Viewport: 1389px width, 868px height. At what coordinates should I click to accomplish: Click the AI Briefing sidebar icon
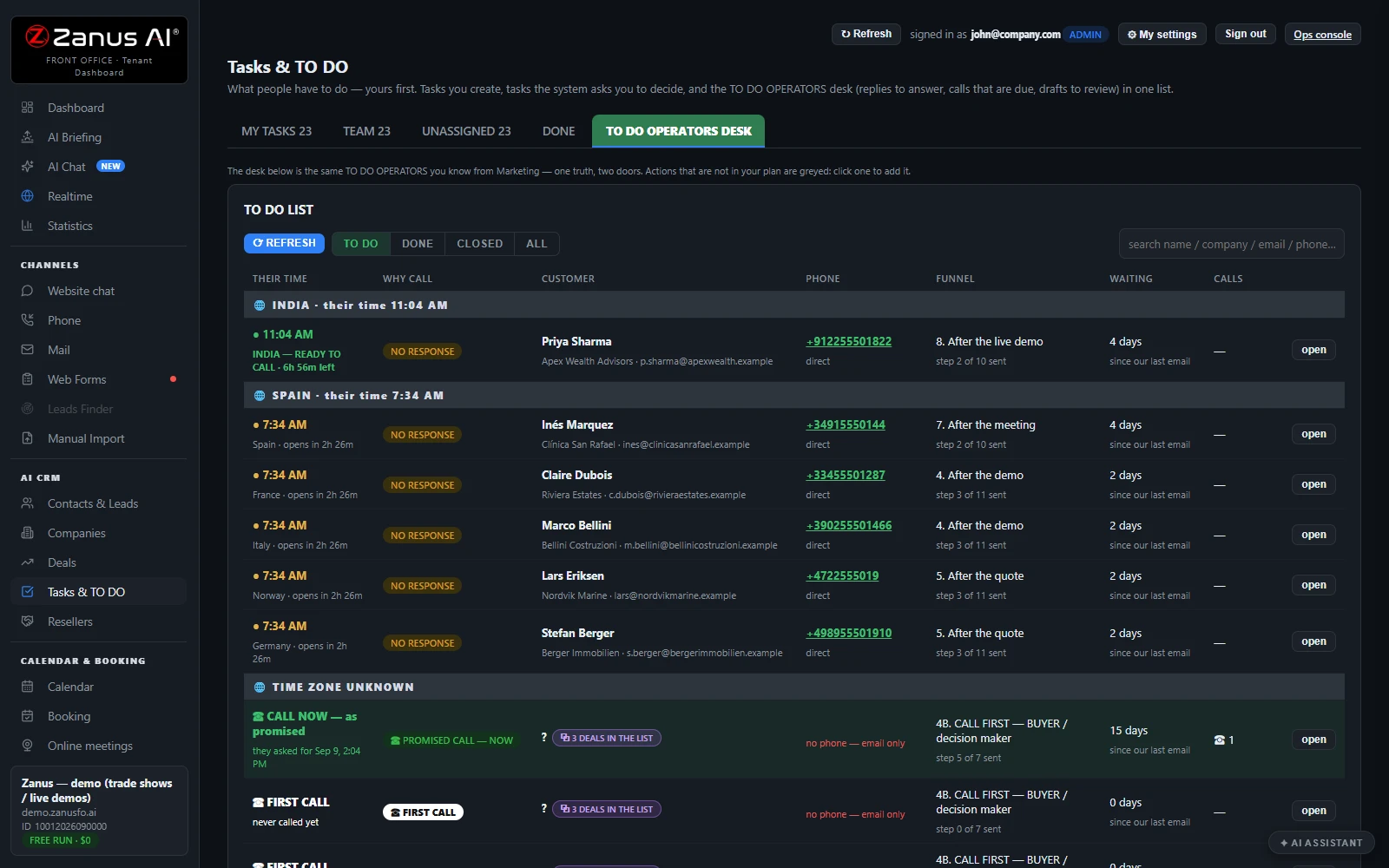pyautogui.click(x=27, y=137)
